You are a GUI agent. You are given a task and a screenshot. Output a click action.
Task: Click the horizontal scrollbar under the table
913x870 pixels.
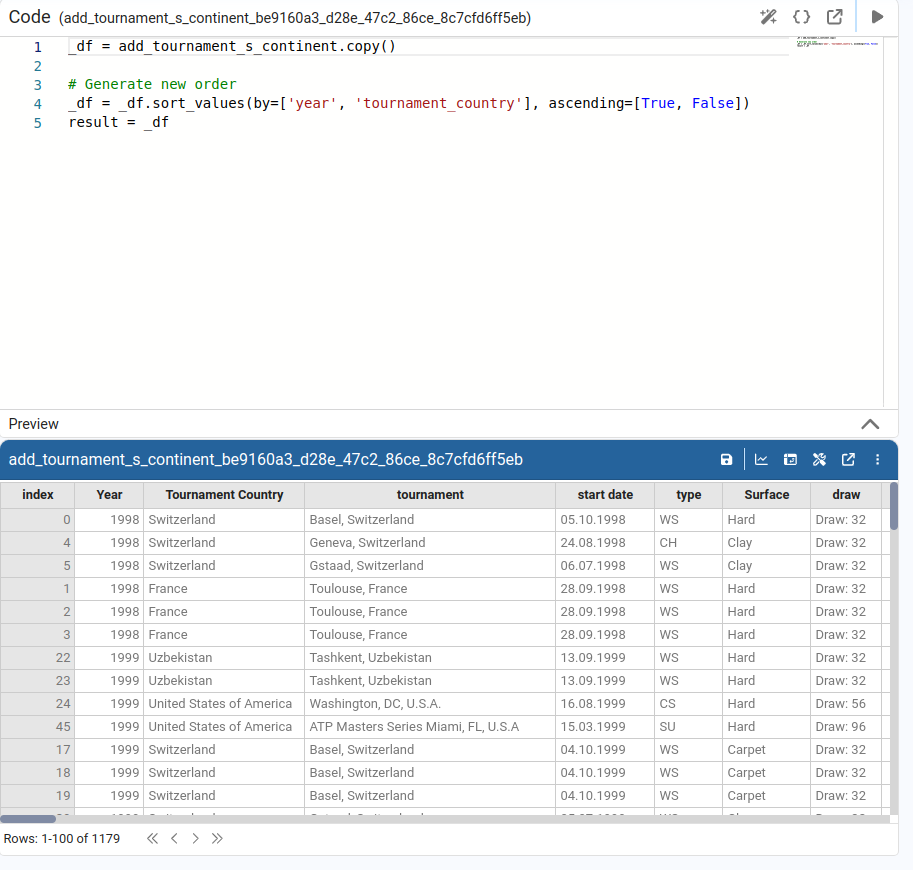point(28,819)
